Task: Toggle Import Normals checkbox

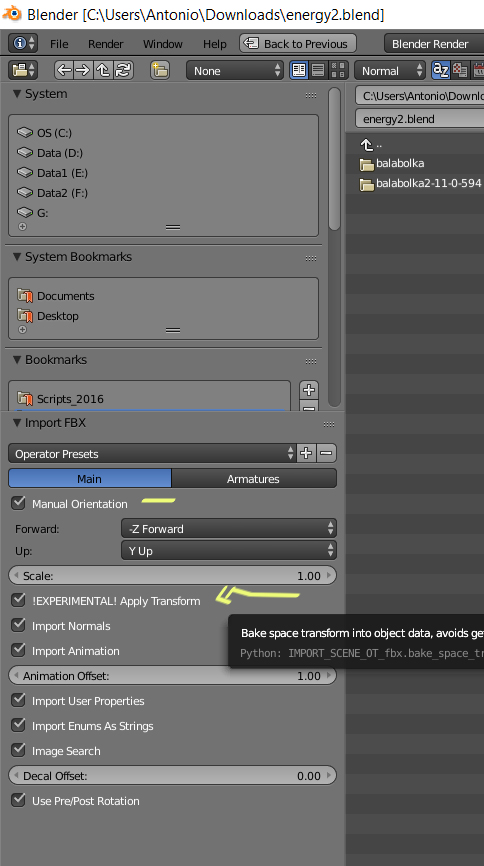Action: [19, 625]
